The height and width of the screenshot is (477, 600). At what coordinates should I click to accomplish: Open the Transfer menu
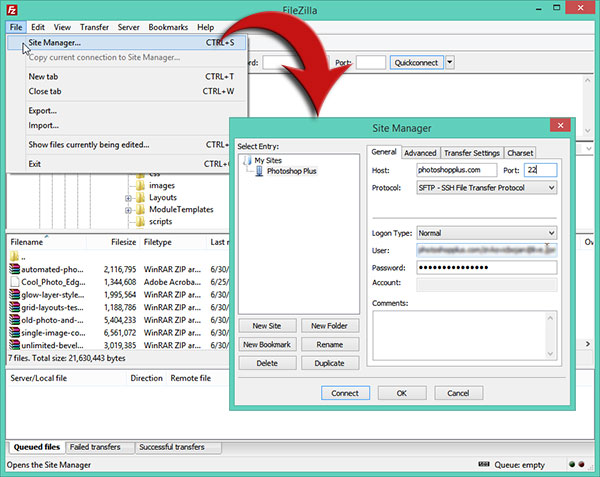[94, 27]
